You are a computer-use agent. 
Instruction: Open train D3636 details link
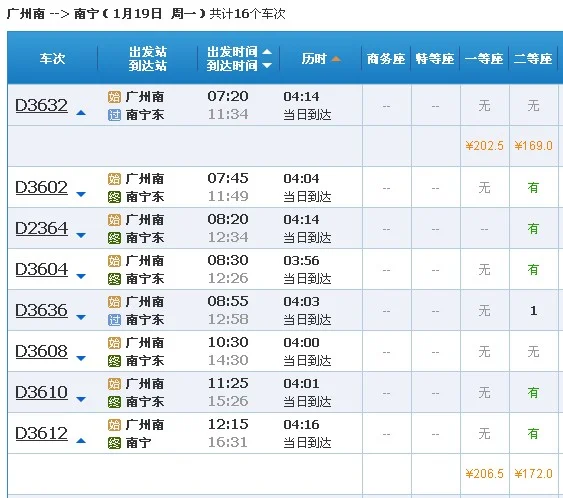[41, 310]
